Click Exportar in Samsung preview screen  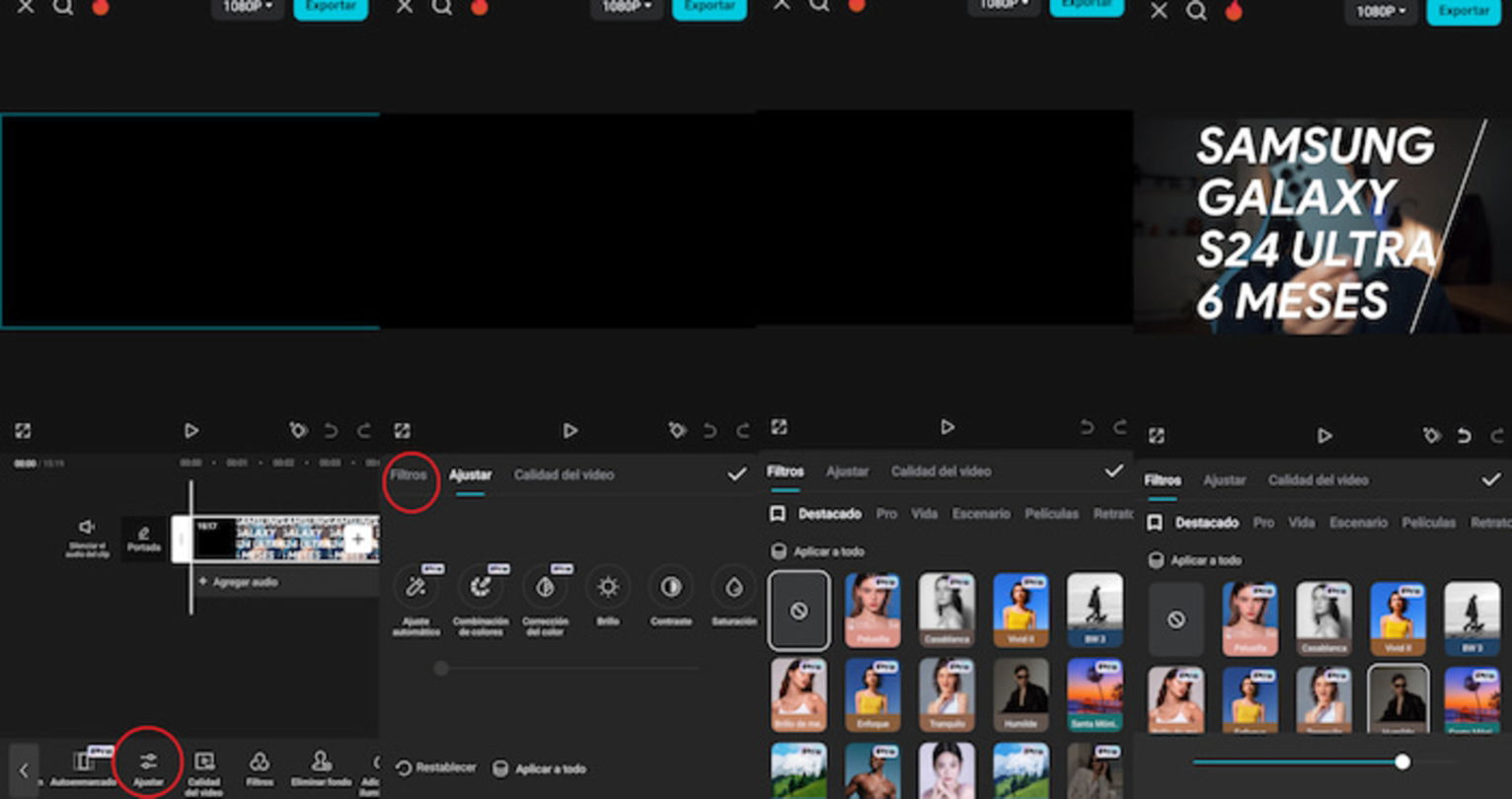[x=1464, y=12]
